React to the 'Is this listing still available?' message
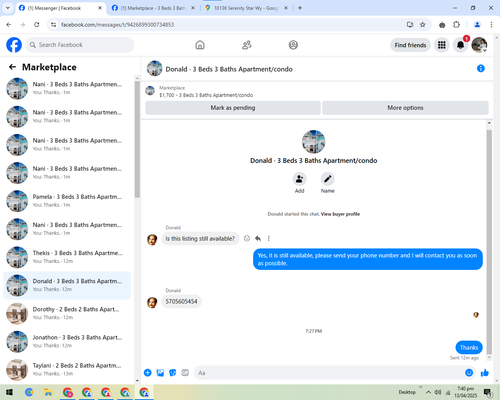 [247, 238]
